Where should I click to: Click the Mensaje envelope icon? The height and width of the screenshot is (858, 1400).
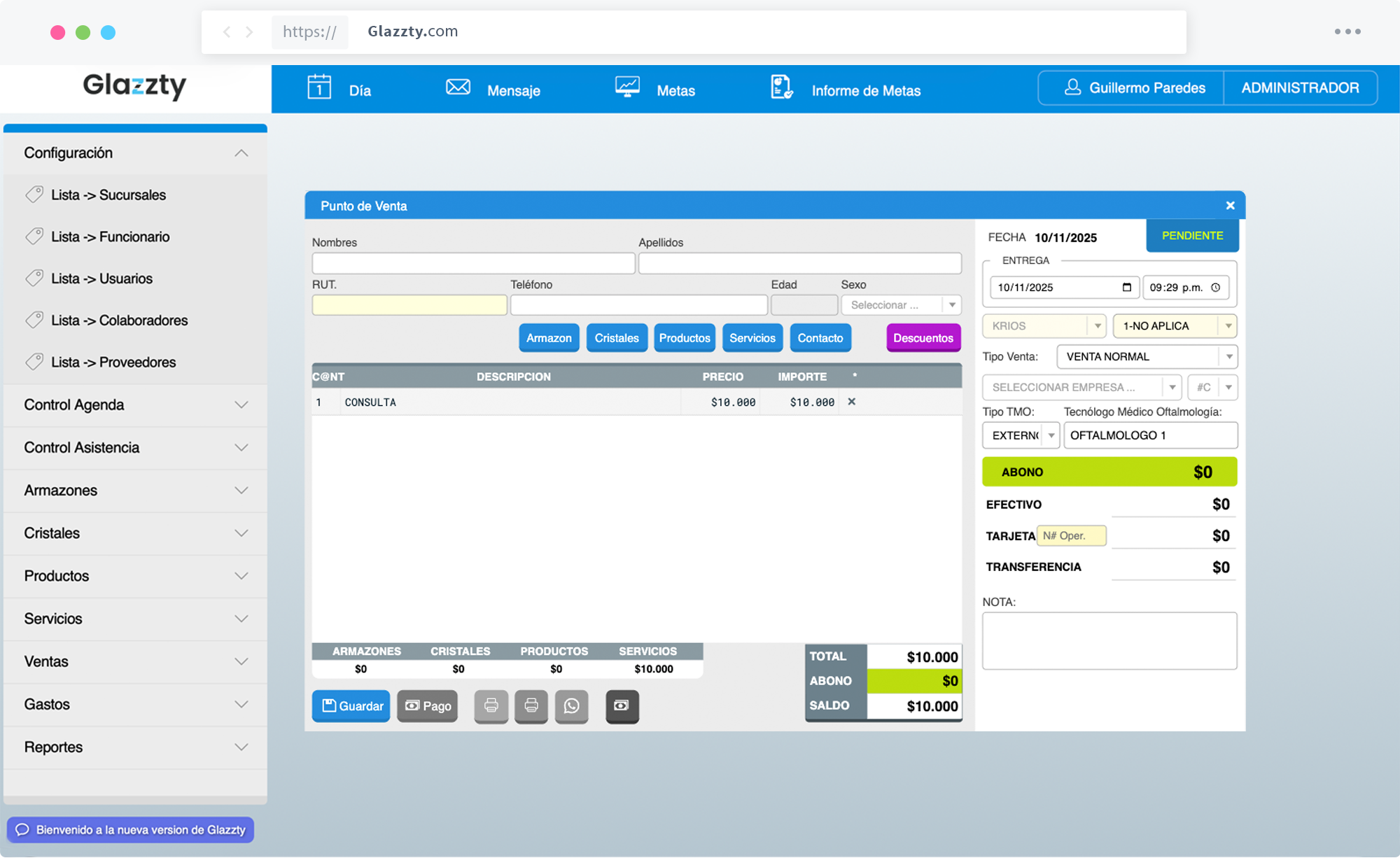pyautogui.click(x=458, y=87)
